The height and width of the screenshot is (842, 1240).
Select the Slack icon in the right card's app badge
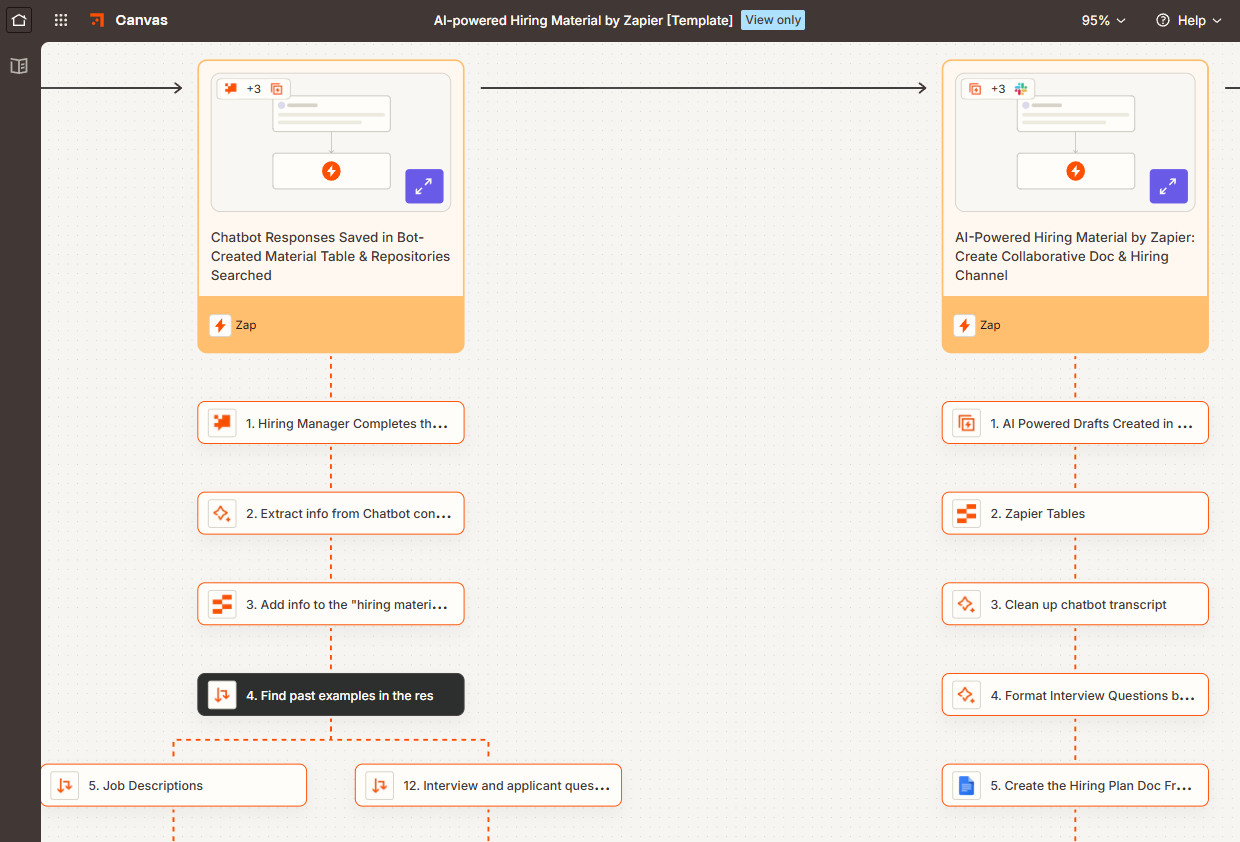[x=1021, y=88]
